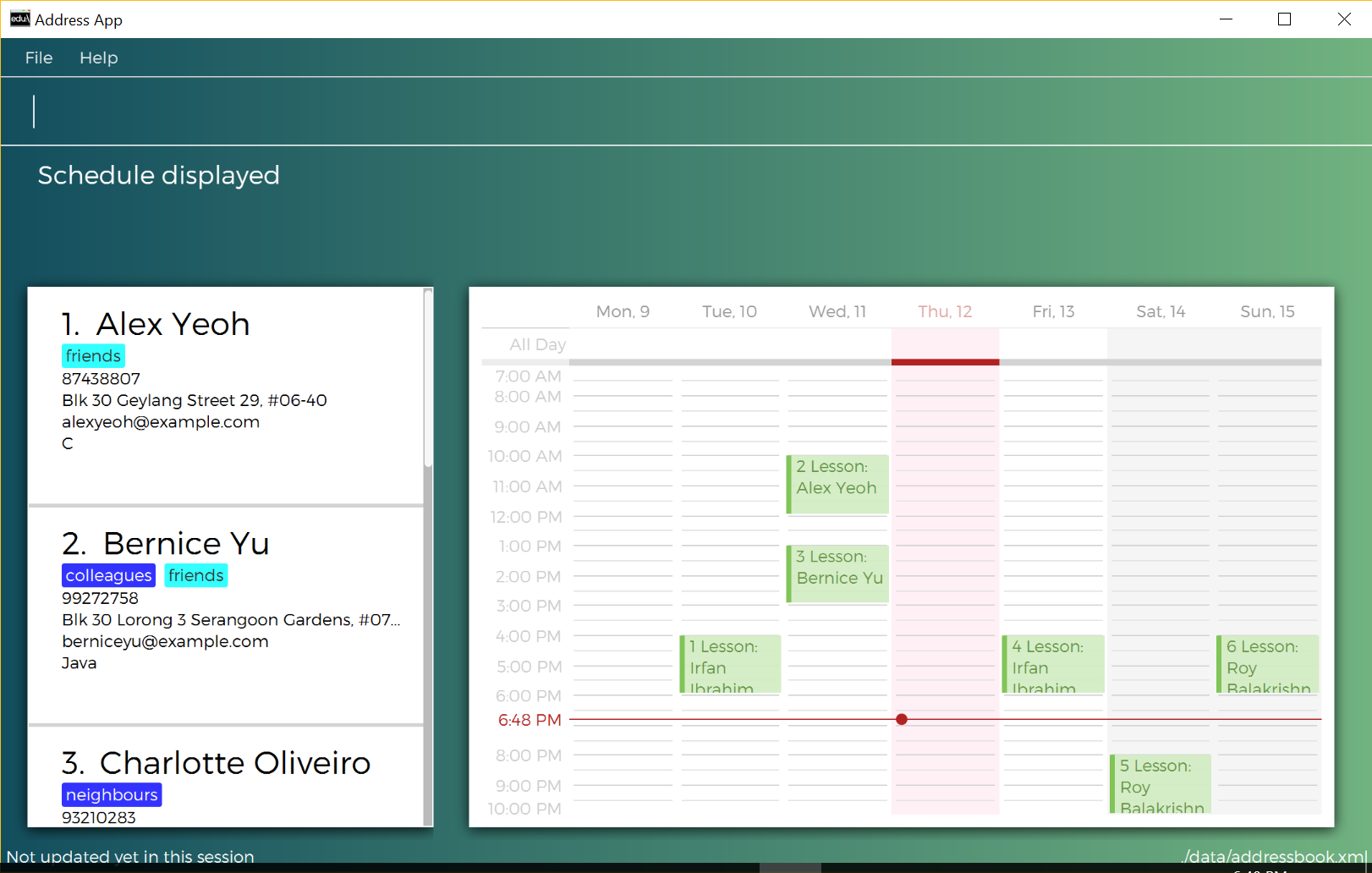Click the current time marker dot
The image size is (1372, 873).
[902, 719]
